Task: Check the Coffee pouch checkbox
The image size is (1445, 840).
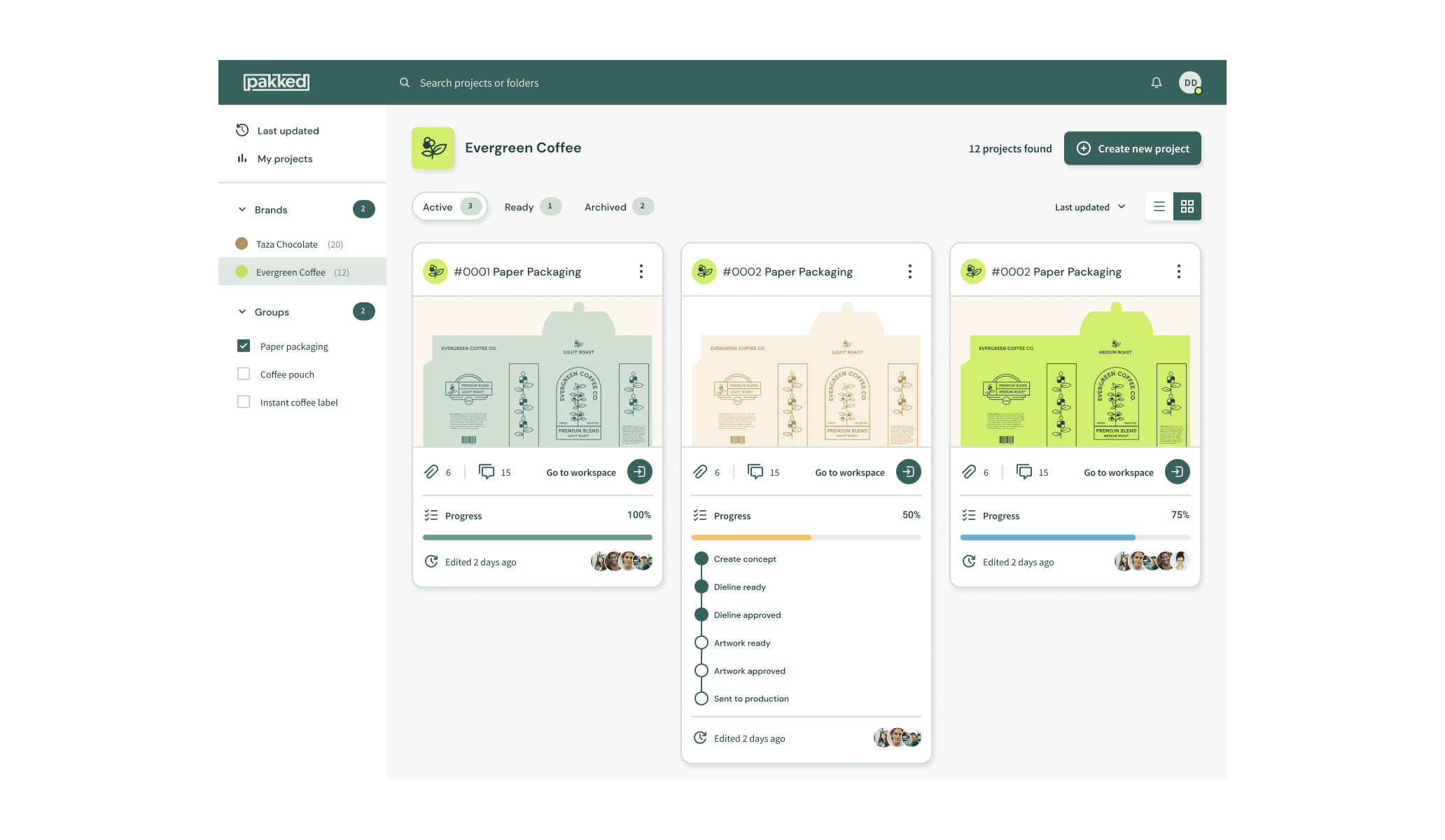Action: click(x=244, y=374)
